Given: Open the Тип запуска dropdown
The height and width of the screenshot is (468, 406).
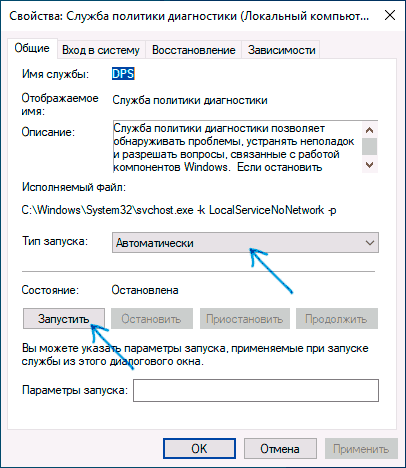Looking at the screenshot, I should pos(245,243).
